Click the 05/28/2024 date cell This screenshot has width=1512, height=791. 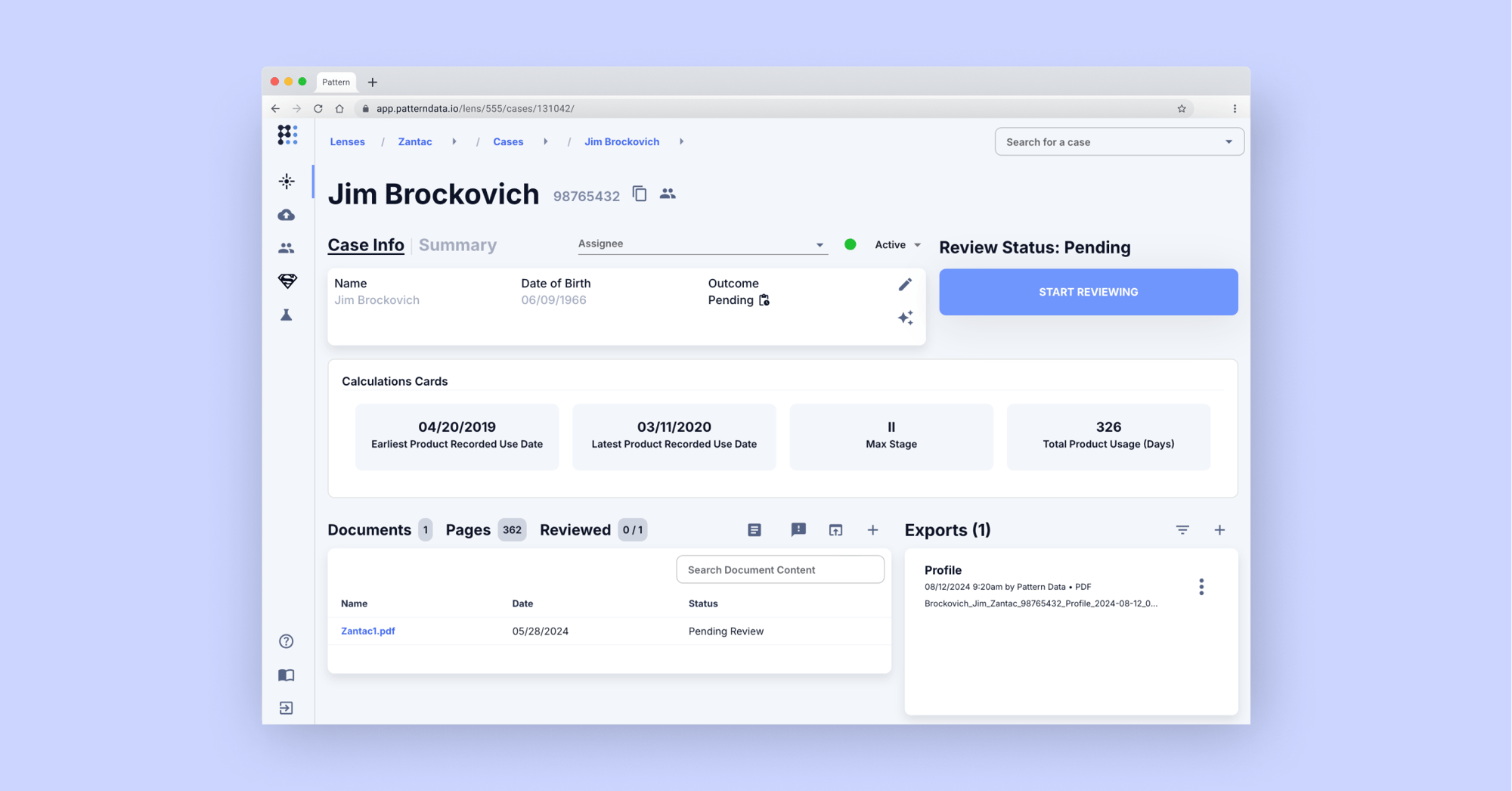pos(541,631)
